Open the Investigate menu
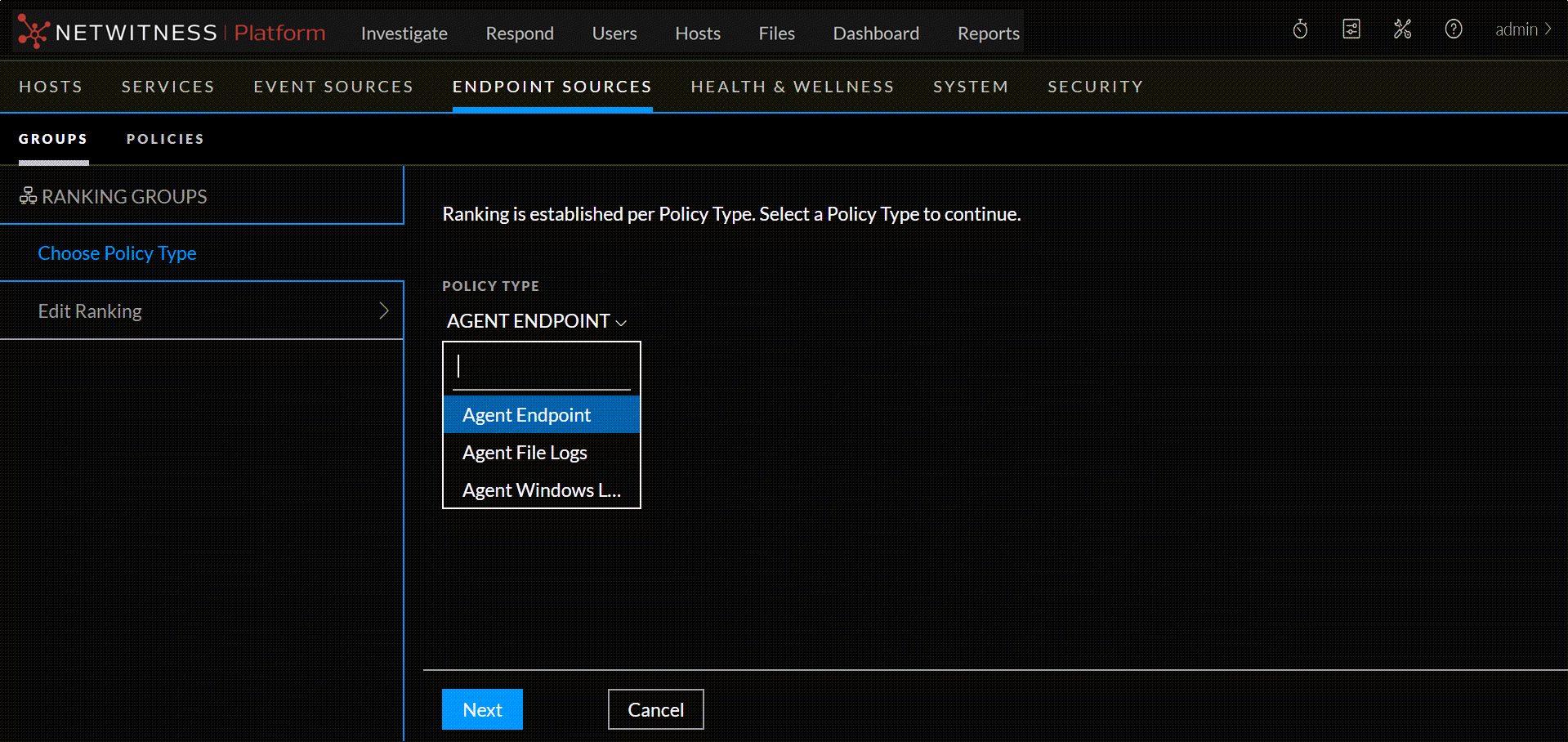The image size is (1568, 742). 404,34
